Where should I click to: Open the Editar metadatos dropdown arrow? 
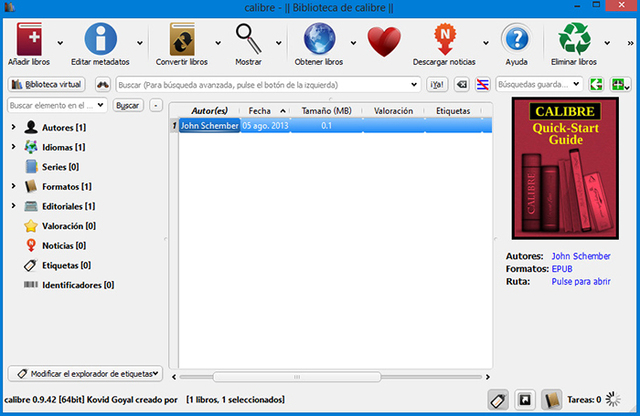click(140, 43)
